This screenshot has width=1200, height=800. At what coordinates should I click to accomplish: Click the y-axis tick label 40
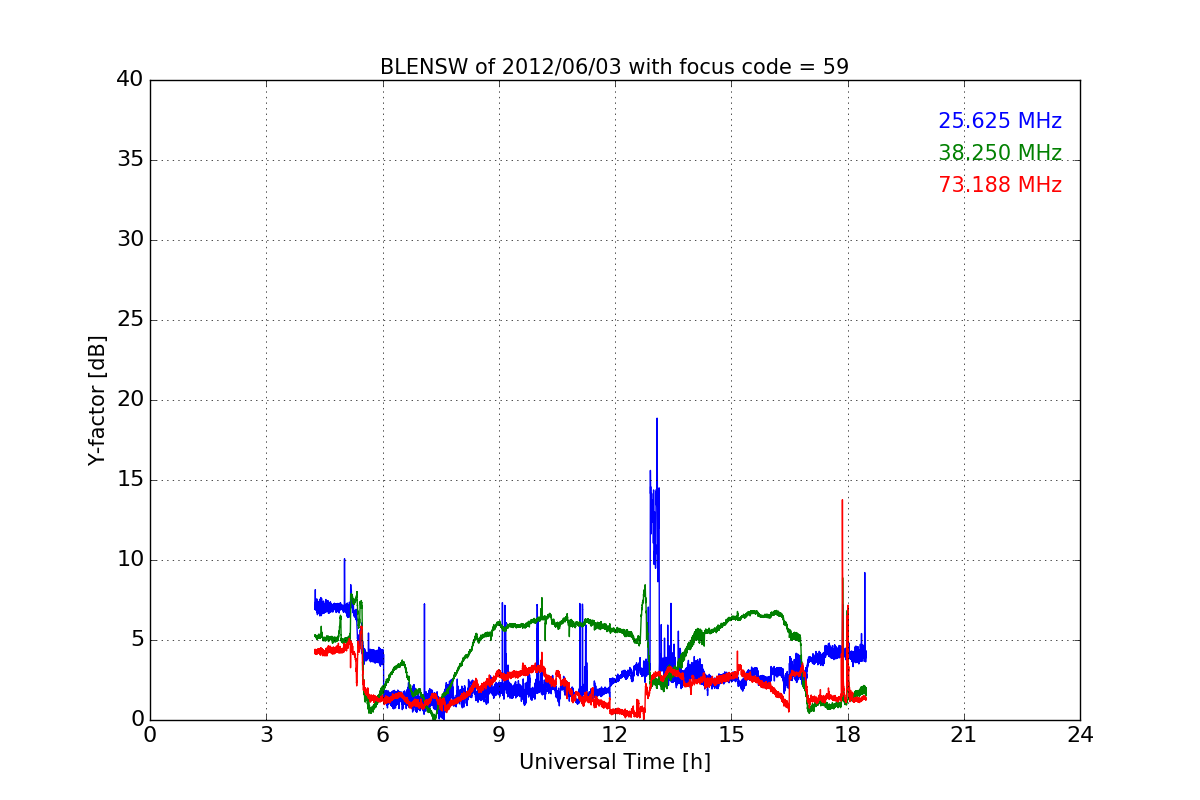(x=130, y=80)
